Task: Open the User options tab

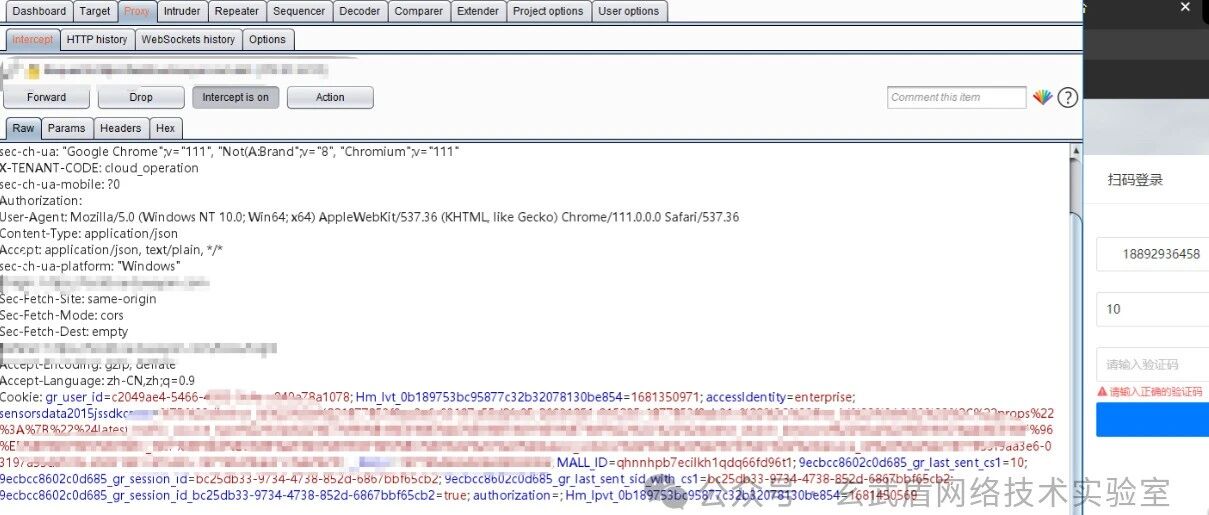Action: (629, 11)
